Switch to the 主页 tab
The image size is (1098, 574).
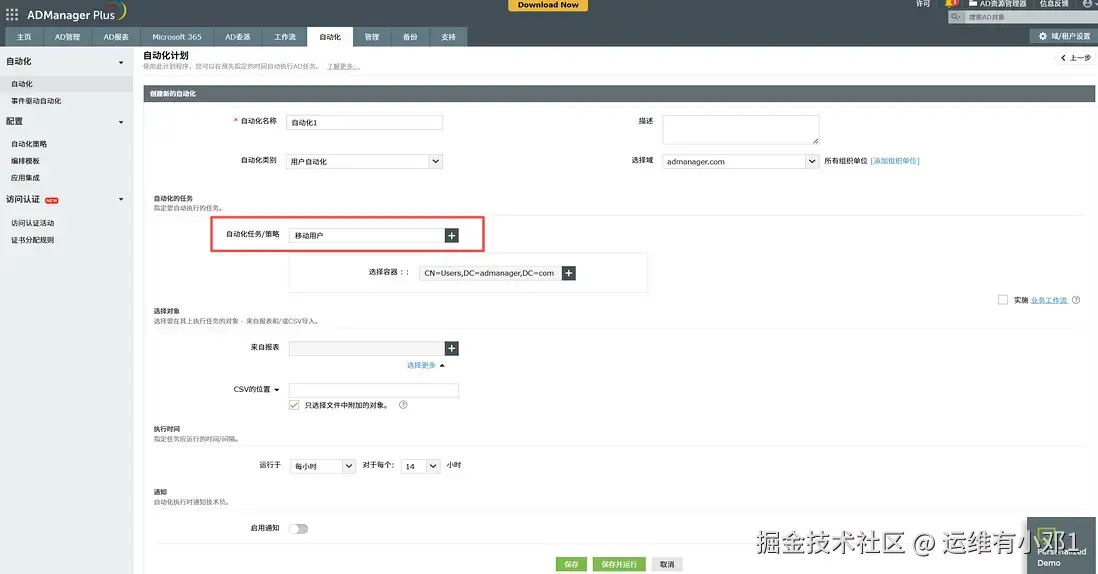[24, 36]
